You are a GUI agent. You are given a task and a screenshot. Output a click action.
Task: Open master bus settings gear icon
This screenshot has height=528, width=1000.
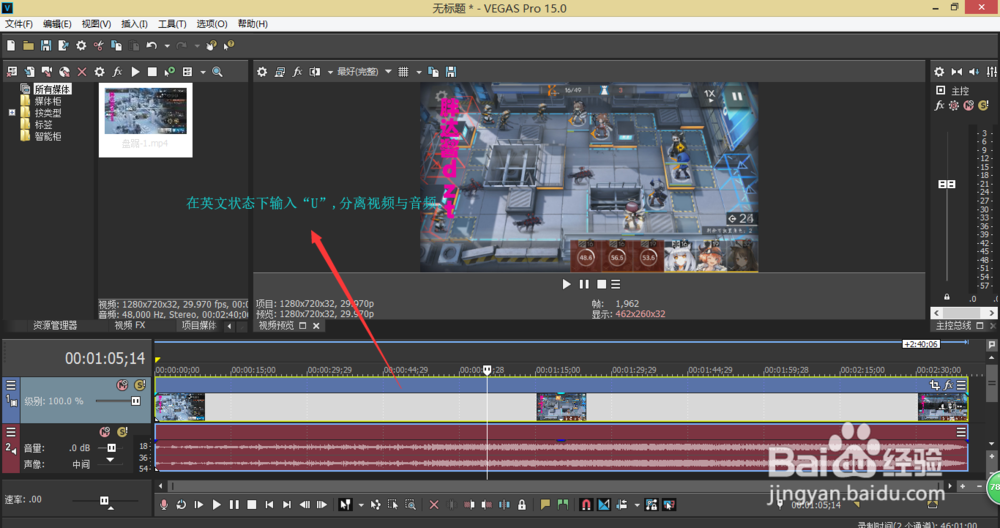[x=939, y=72]
